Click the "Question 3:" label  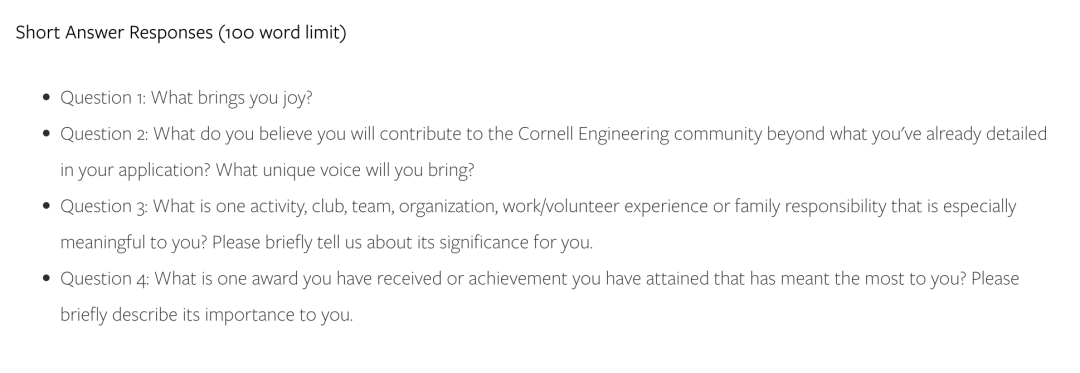pos(104,206)
